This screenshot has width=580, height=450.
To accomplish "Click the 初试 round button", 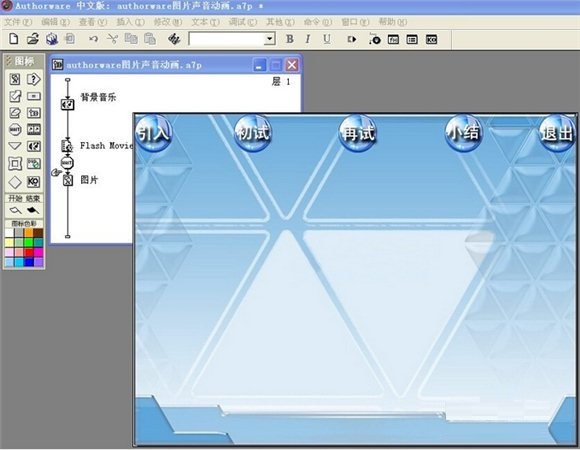I will click(253, 133).
